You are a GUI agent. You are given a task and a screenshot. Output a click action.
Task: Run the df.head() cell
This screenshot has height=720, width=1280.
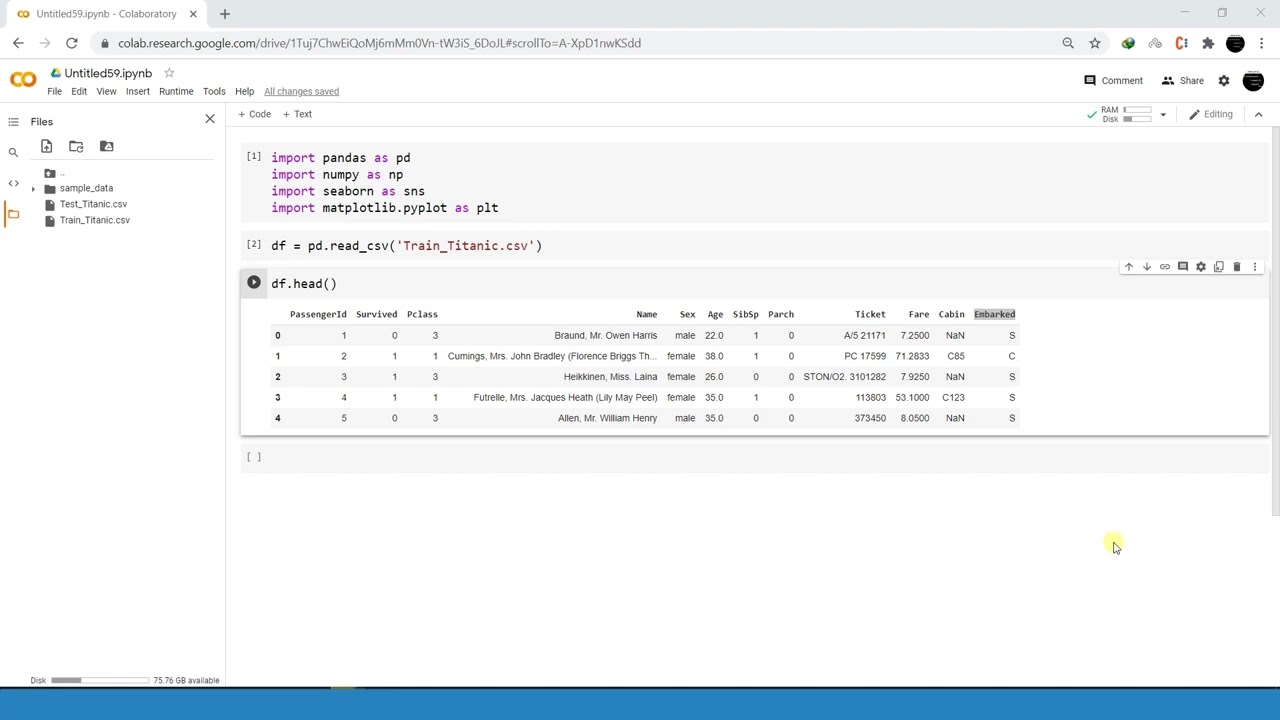[254, 283]
